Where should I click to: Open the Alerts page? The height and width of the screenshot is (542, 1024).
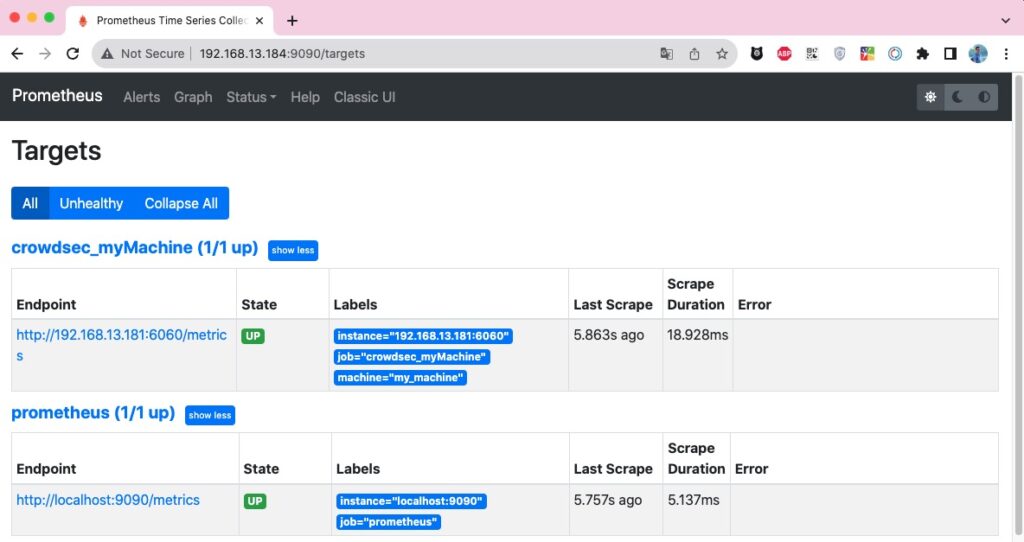click(x=142, y=97)
